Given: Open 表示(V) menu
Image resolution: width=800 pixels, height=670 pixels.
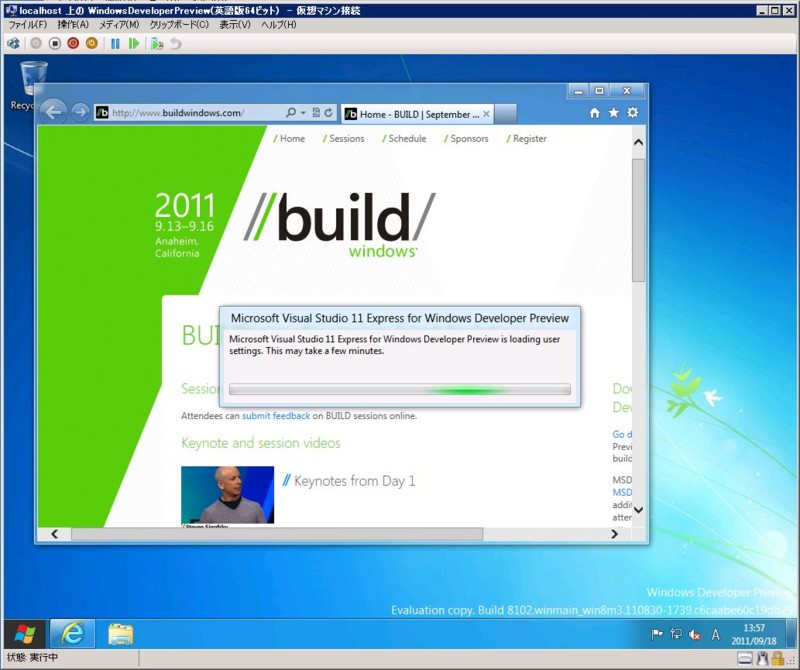Looking at the screenshot, I should pos(235,24).
